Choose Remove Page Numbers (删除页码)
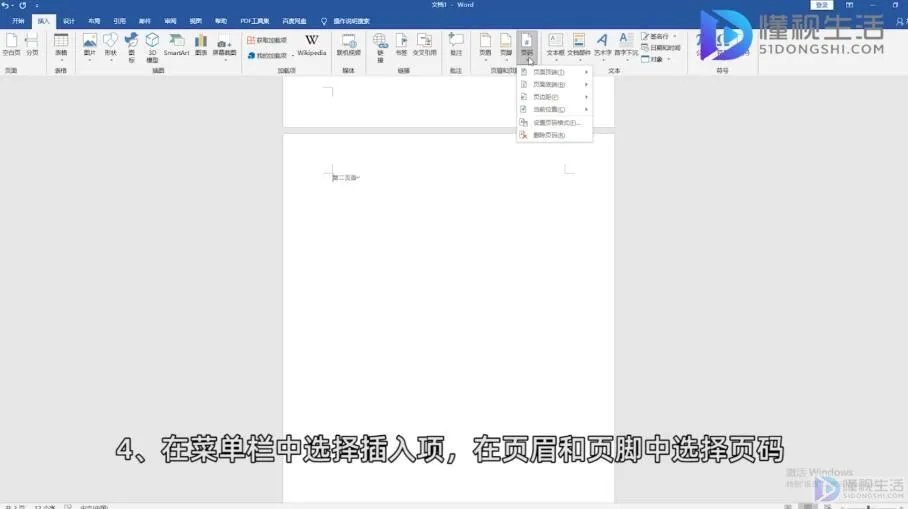The height and width of the screenshot is (509, 908). pyautogui.click(x=555, y=135)
